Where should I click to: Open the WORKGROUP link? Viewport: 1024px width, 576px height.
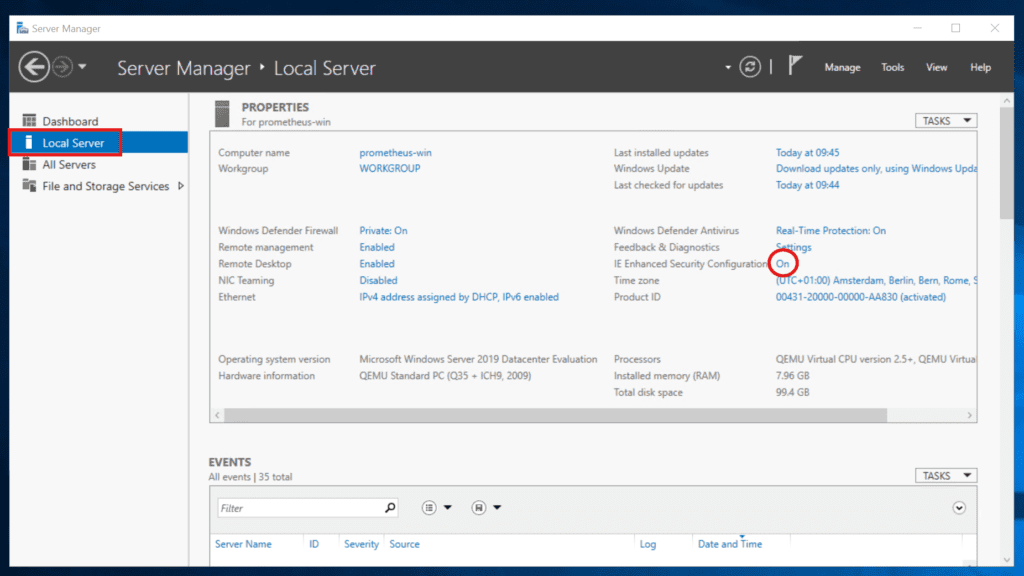click(x=389, y=169)
